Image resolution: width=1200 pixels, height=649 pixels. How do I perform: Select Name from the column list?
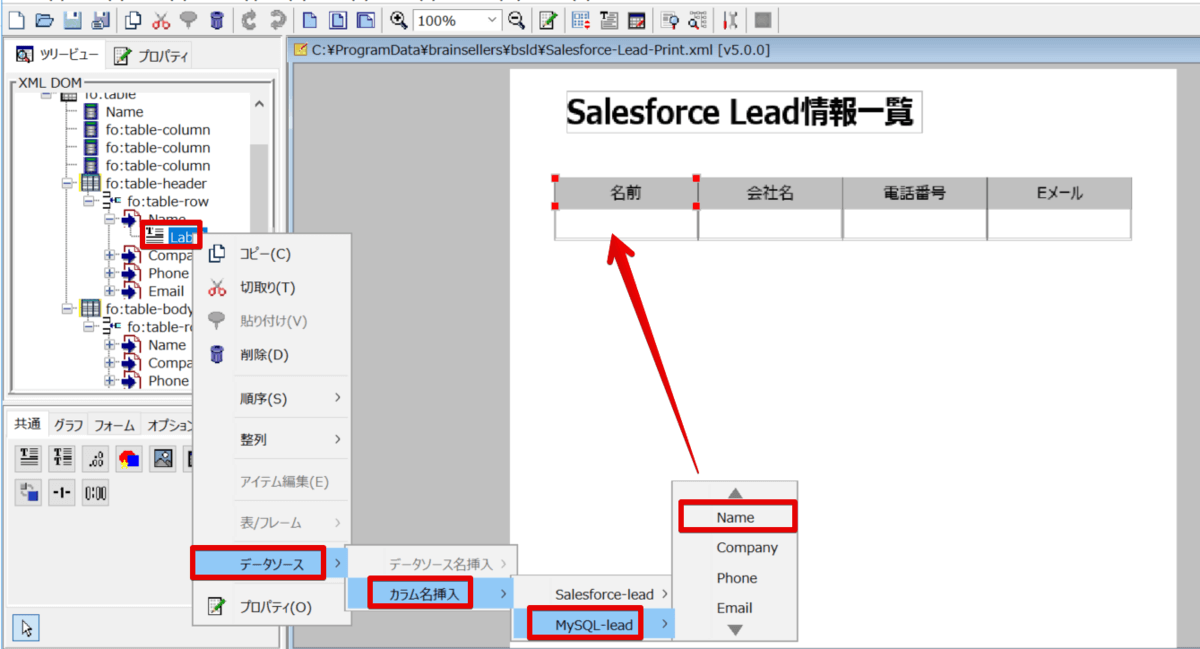pyautogui.click(x=735, y=518)
